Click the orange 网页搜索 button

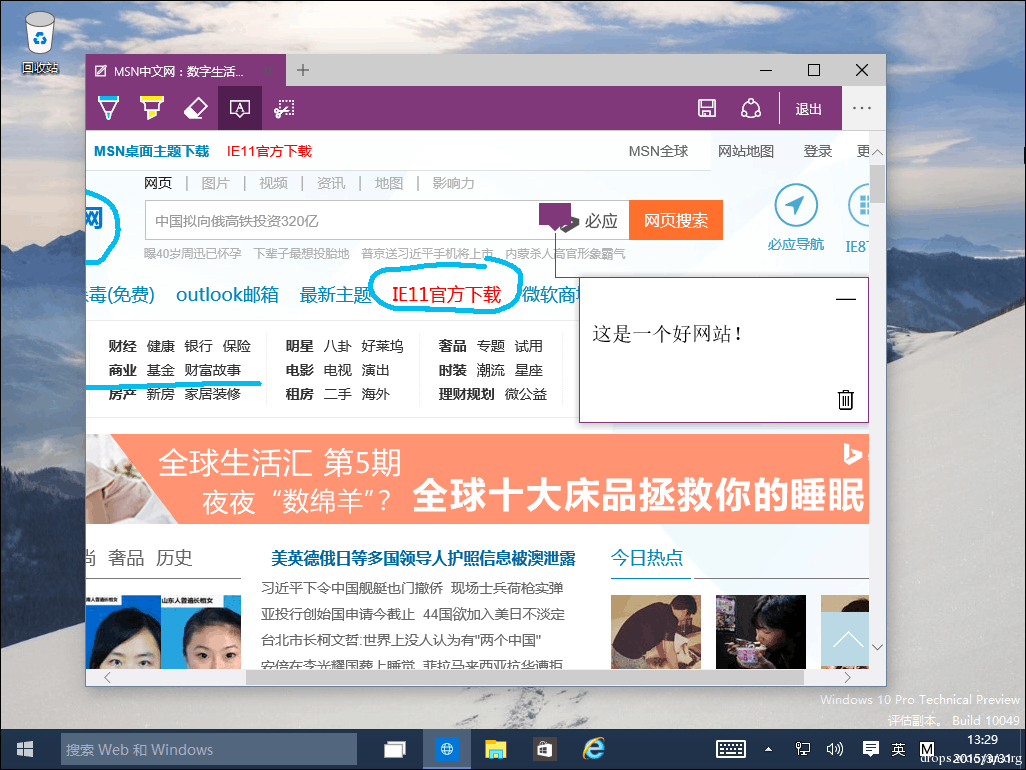click(x=676, y=220)
